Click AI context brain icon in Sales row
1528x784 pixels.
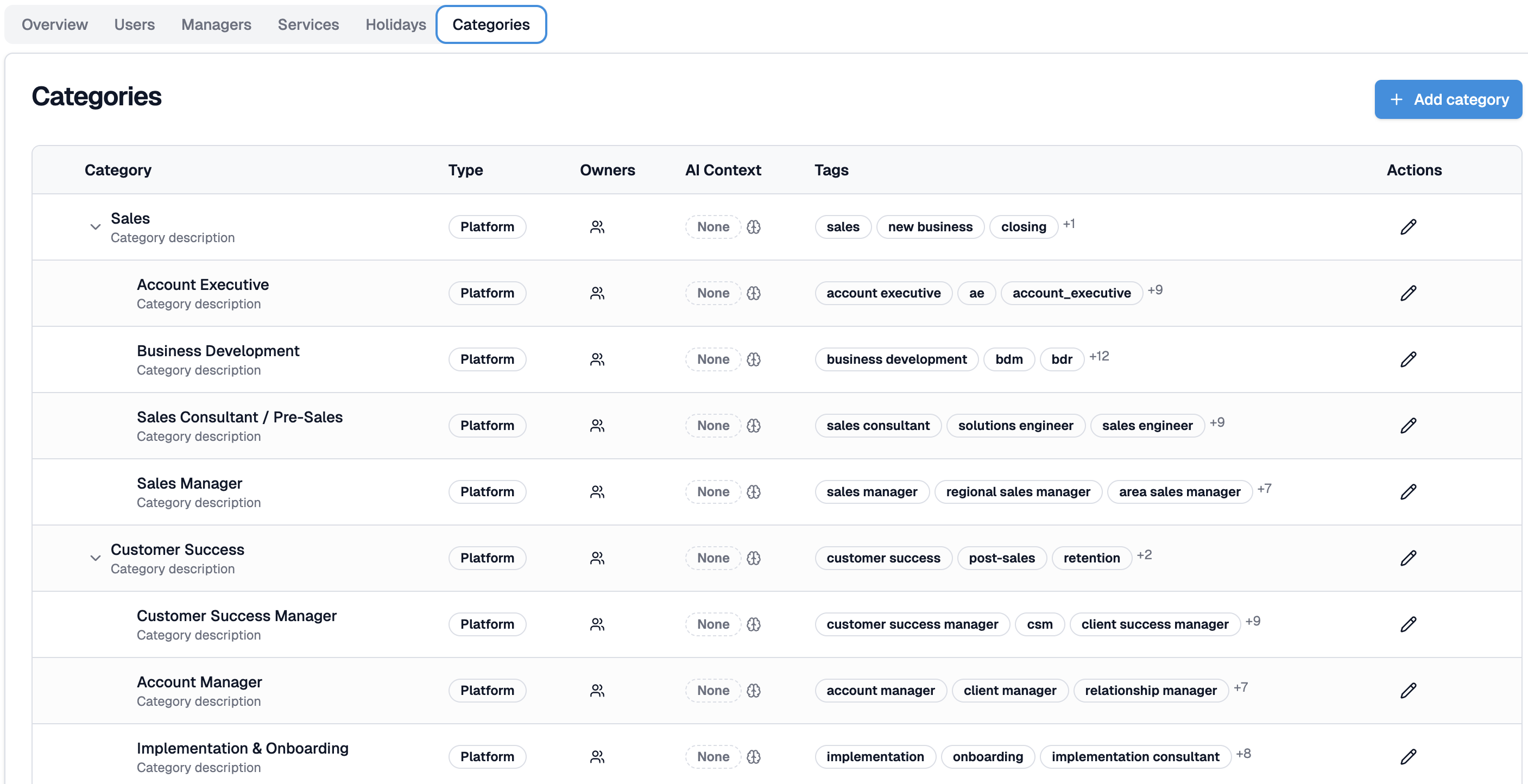tap(753, 226)
